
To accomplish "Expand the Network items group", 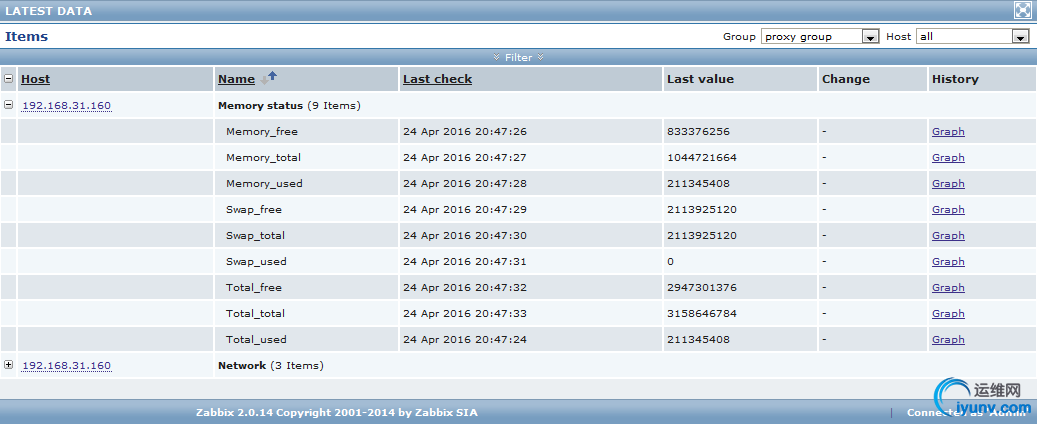I will point(9,364).
